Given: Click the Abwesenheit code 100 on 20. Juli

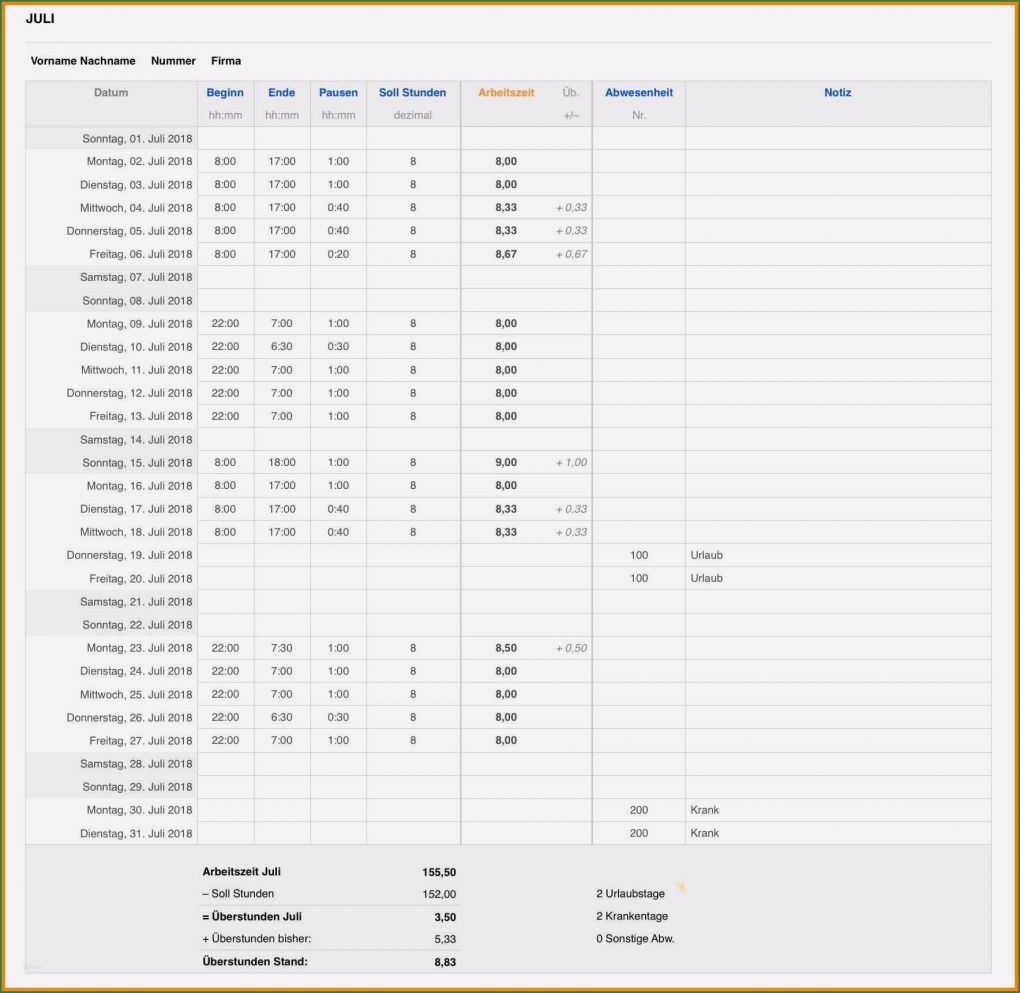Looking at the screenshot, I should [x=638, y=578].
